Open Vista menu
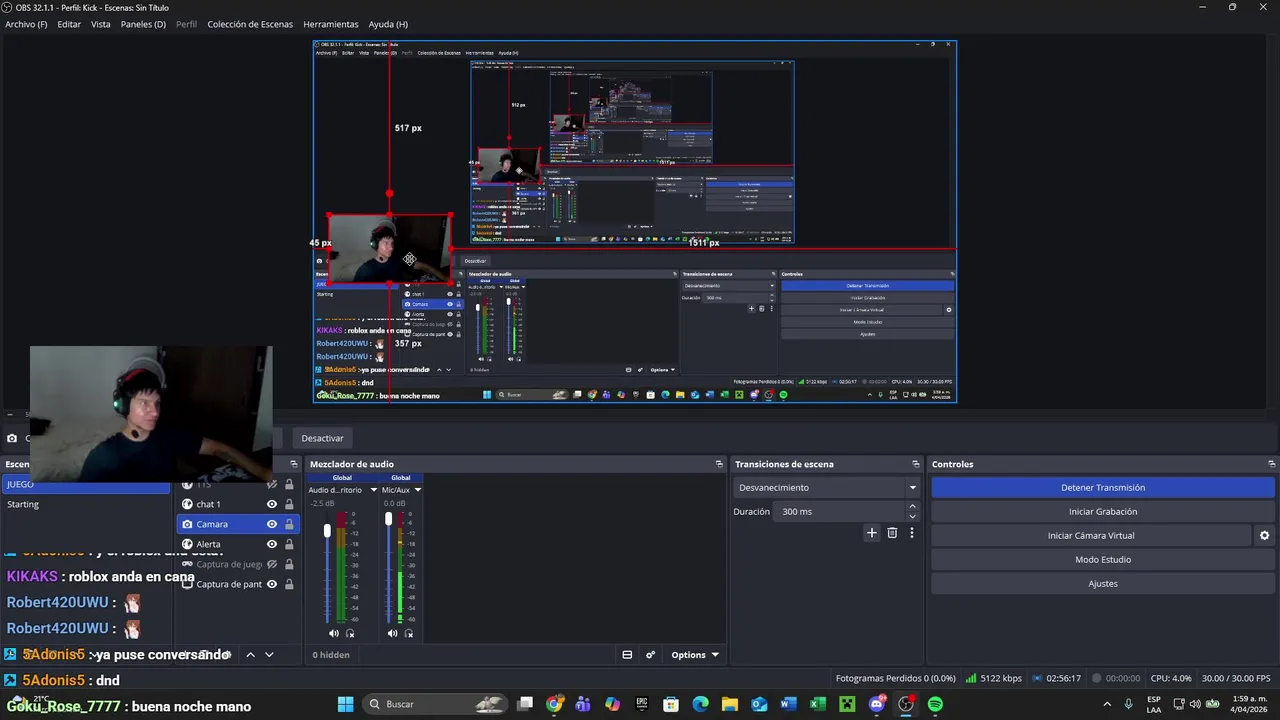Image resolution: width=1280 pixels, height=720 pixels. [101, 24]
